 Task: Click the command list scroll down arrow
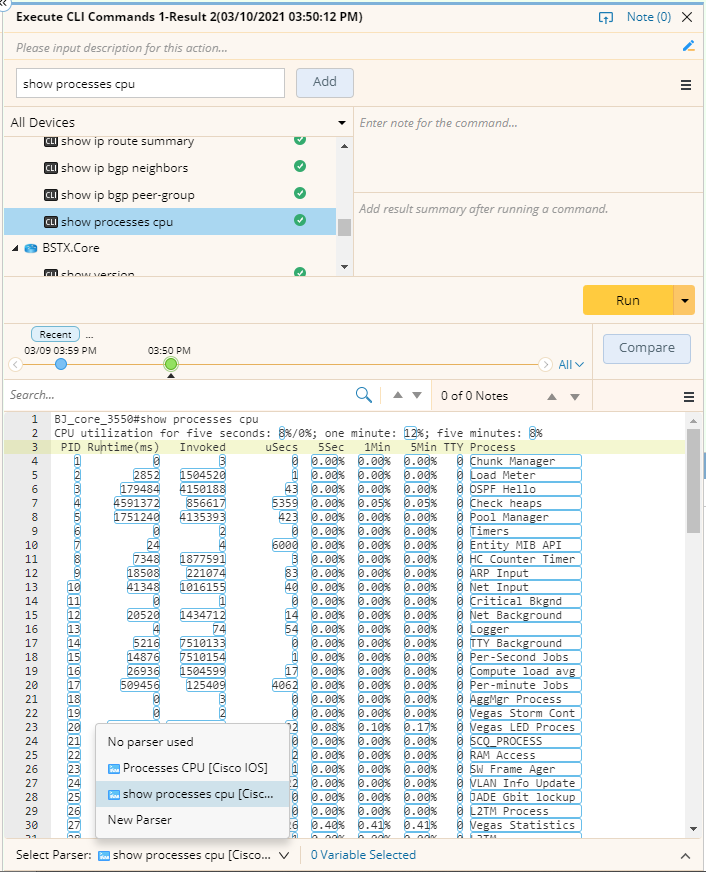pos(345,267)
